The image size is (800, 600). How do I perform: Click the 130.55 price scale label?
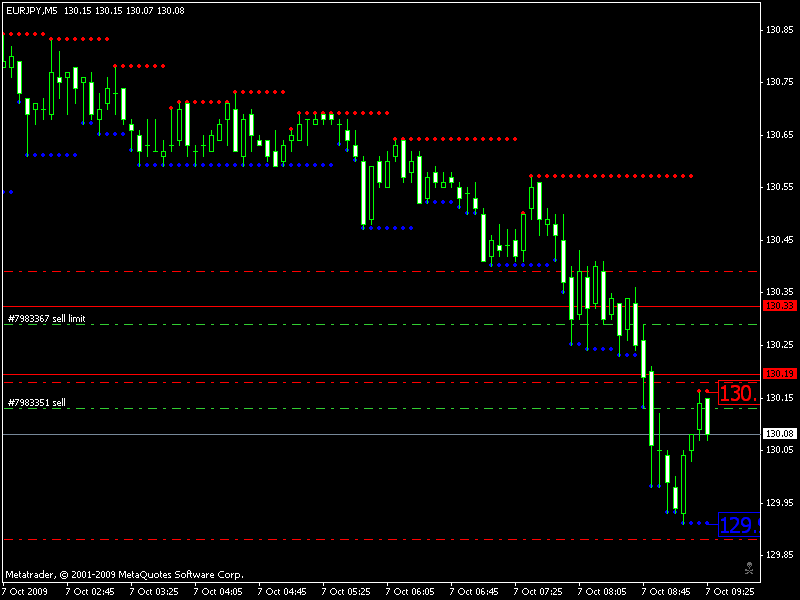[x=780, y=187]
